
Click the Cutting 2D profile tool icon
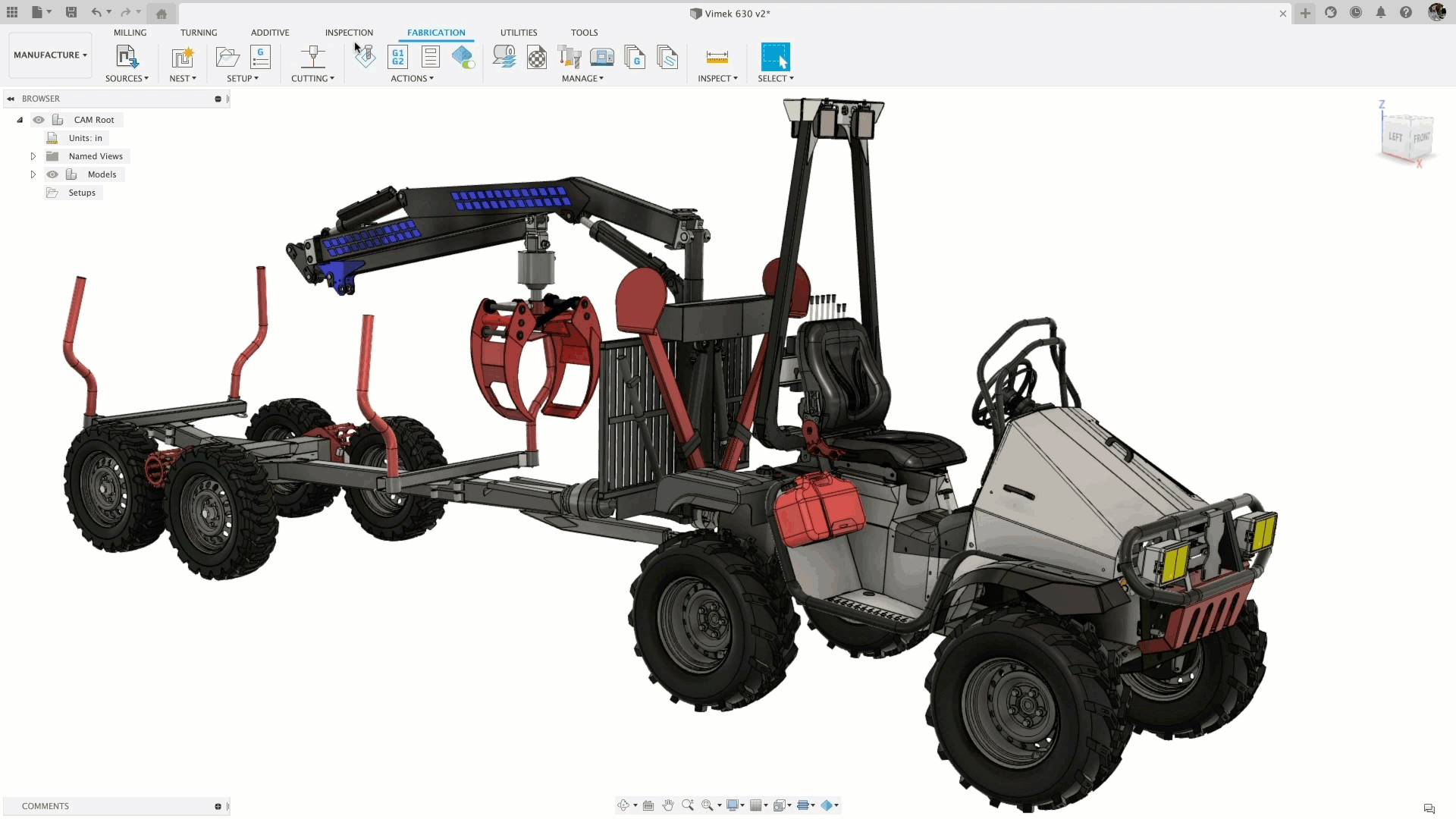[x=312, y=58]
